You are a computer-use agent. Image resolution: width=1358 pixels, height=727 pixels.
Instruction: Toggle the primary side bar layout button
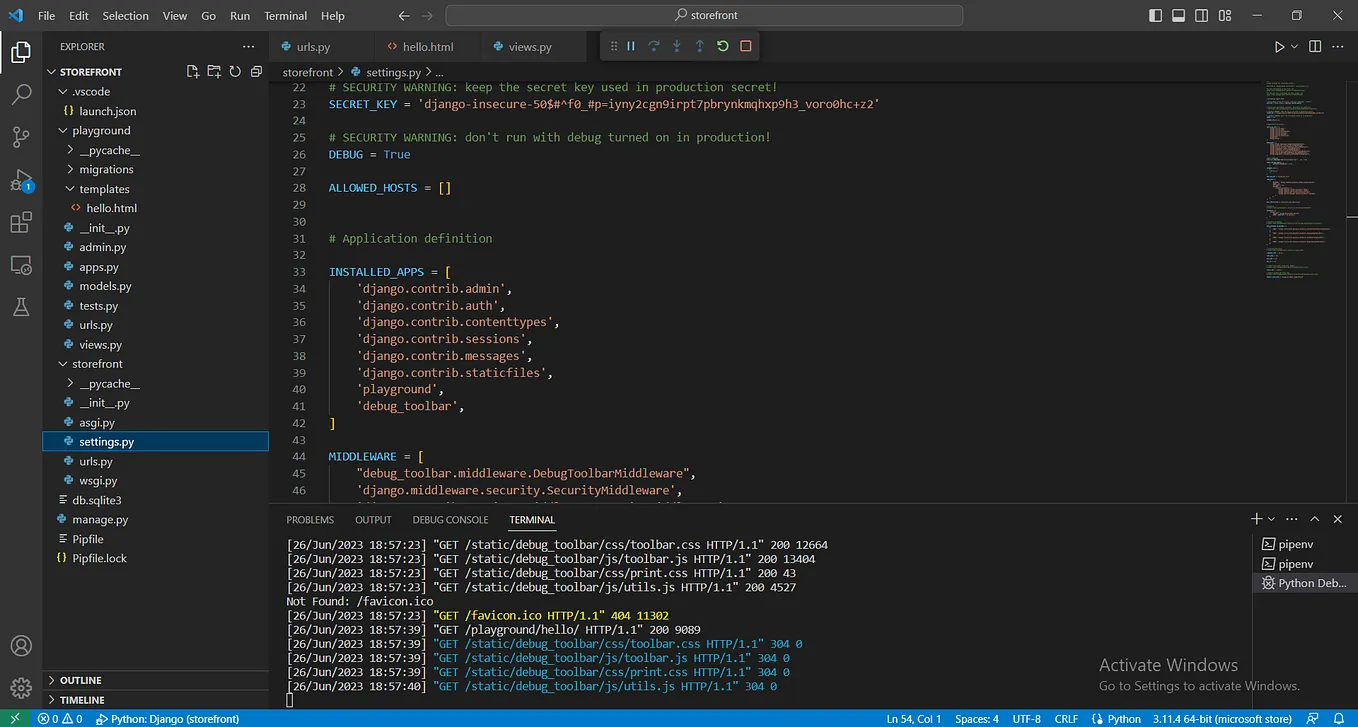point(1156,16)
